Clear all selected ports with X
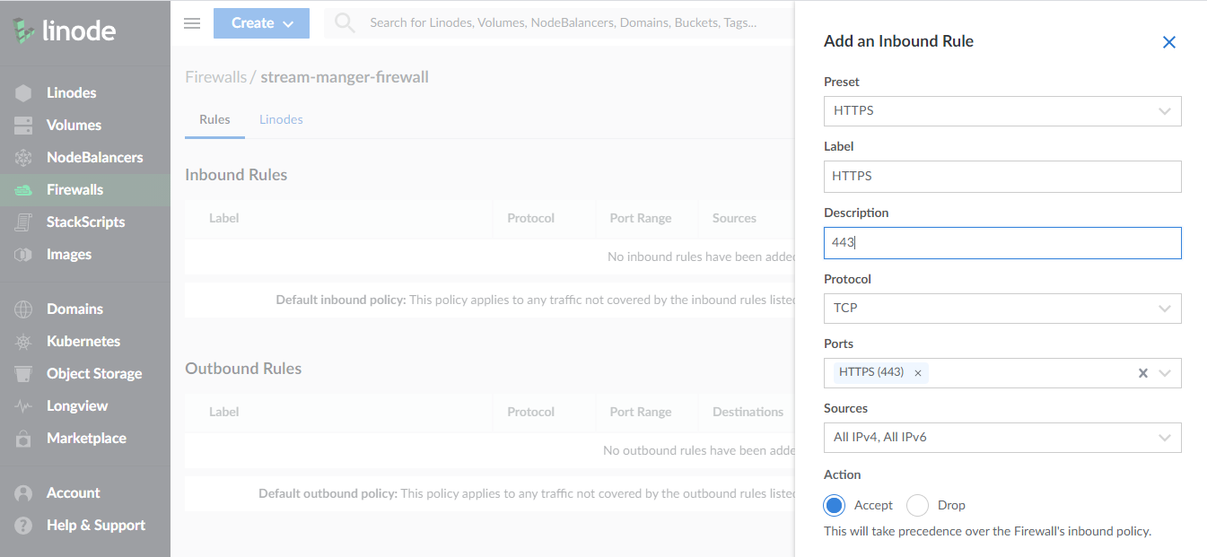 click(1143, 373)
